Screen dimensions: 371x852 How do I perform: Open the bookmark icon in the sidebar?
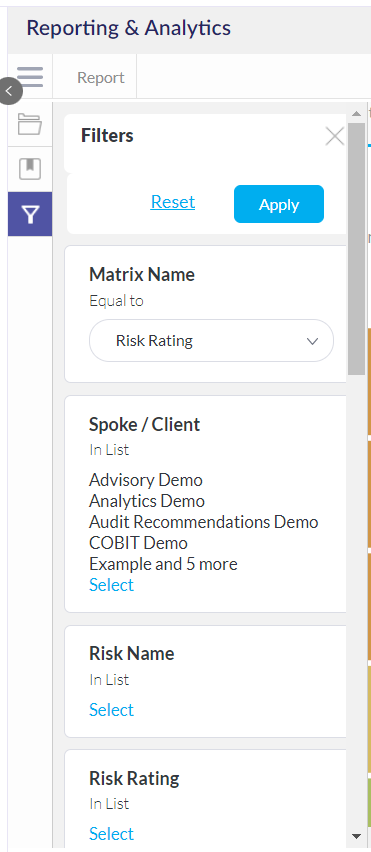click(x=30, y=169)
